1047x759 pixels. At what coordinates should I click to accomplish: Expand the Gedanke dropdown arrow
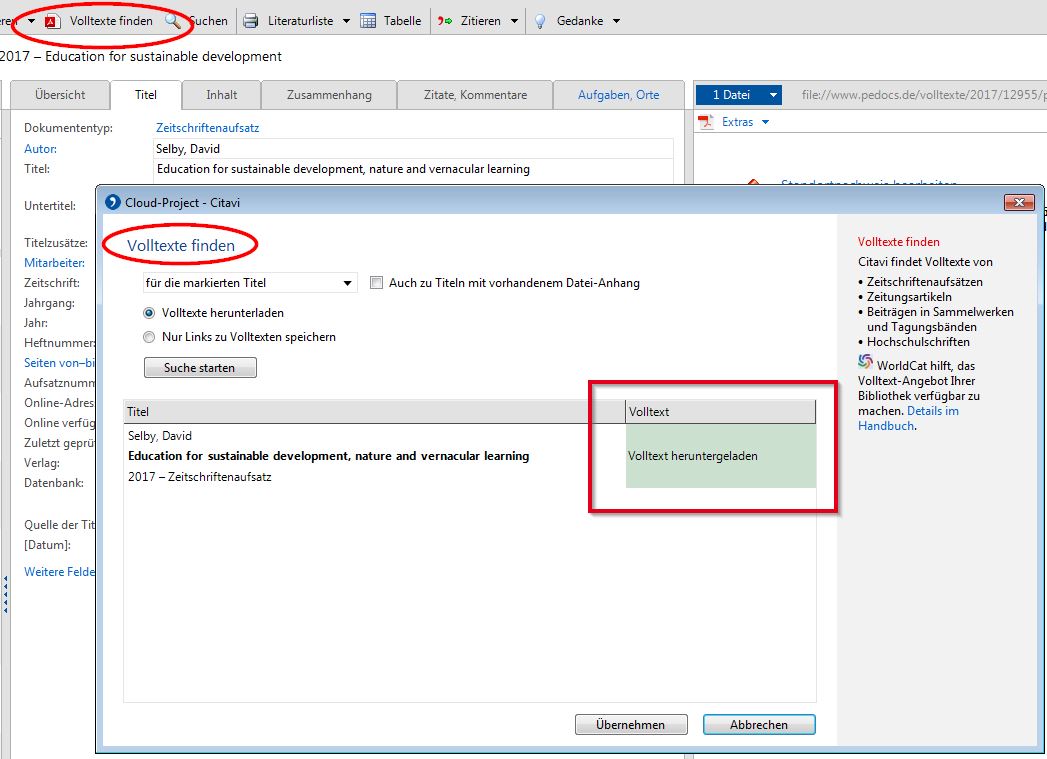(616, 21)
